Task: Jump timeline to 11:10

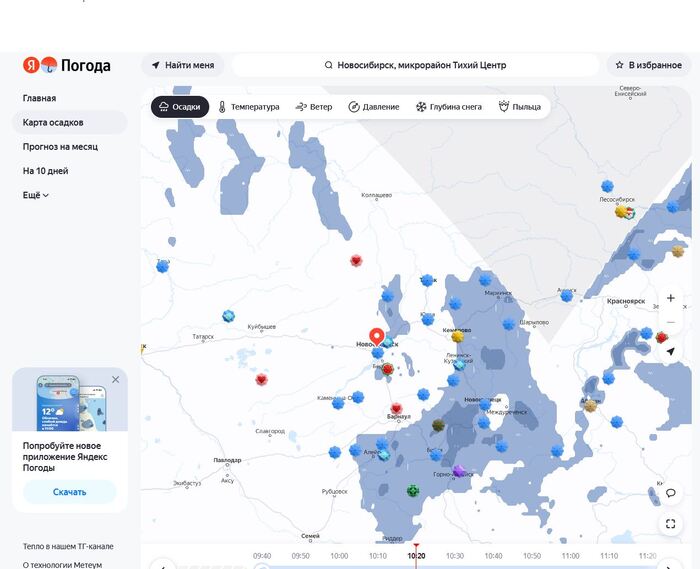Action: [x=609, y=556]
